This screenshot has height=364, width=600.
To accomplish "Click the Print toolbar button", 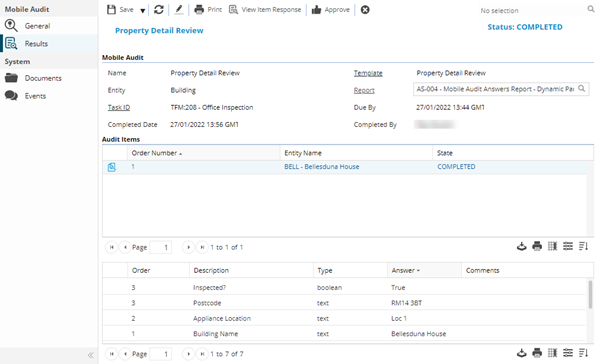I will click(208, 10).
